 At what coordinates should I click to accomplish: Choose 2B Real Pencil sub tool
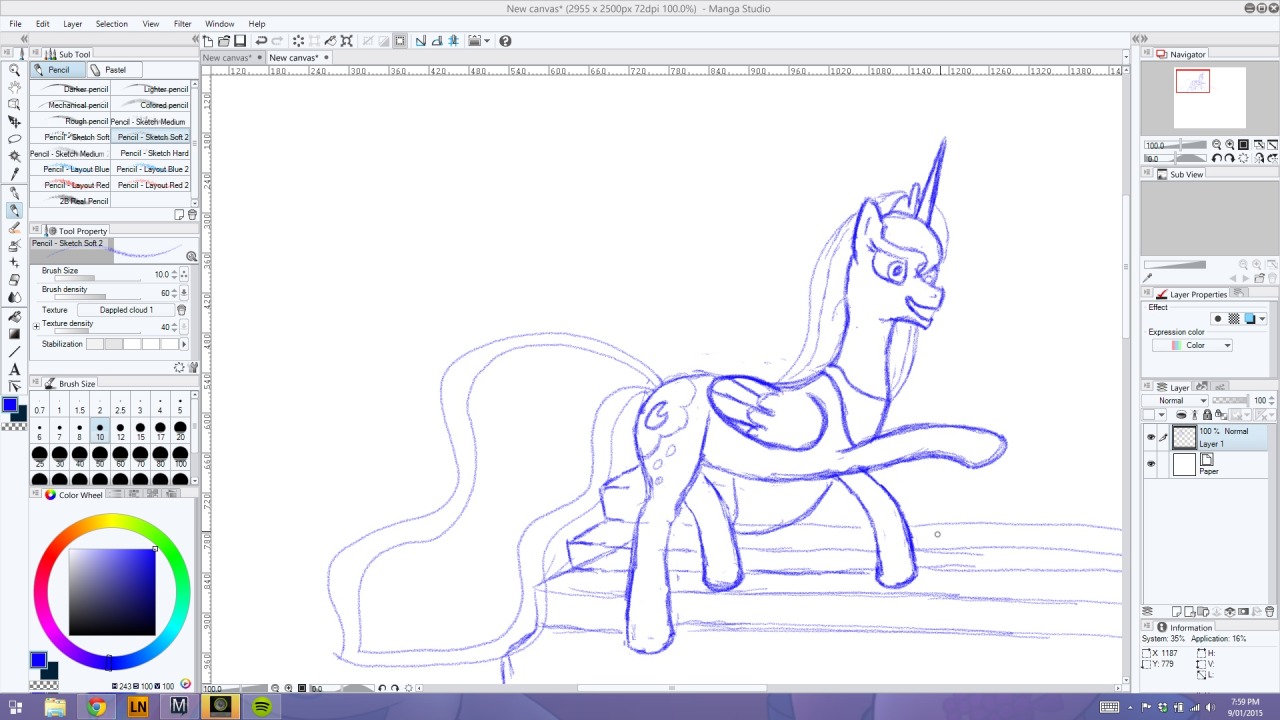pyautogui.click(x=69, y=201)
